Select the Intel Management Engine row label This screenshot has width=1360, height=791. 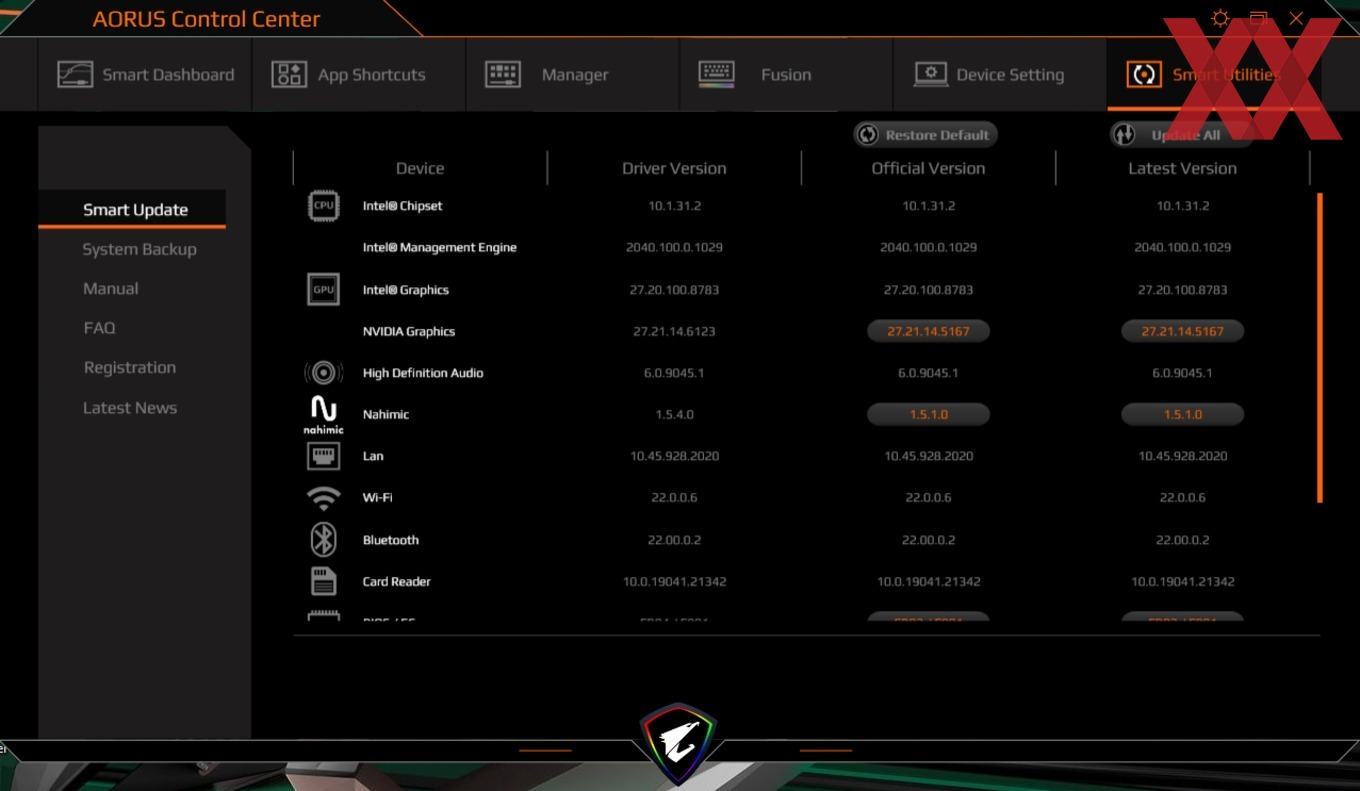(439, 248)
